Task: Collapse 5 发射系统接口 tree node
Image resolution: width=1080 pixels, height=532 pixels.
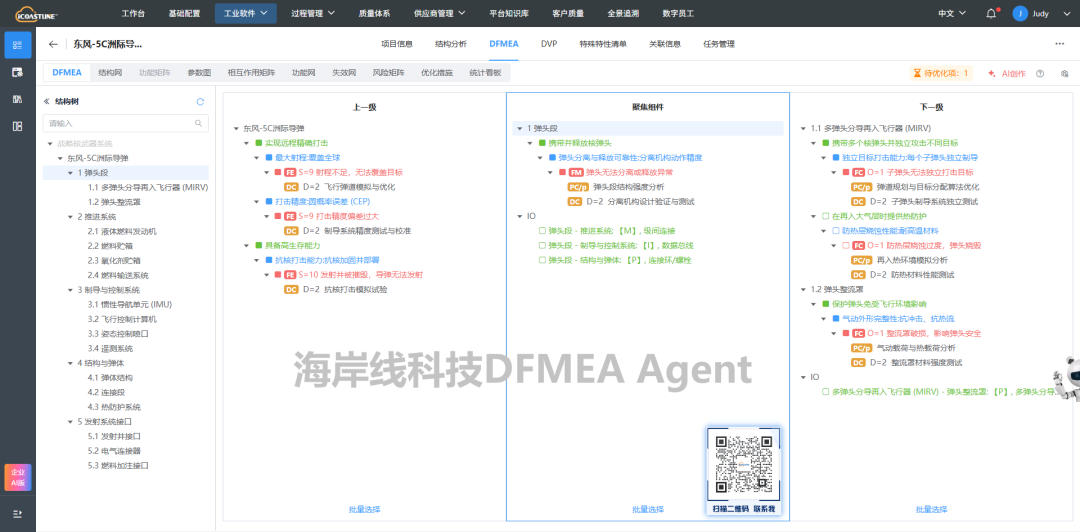Action: point(71,422)
